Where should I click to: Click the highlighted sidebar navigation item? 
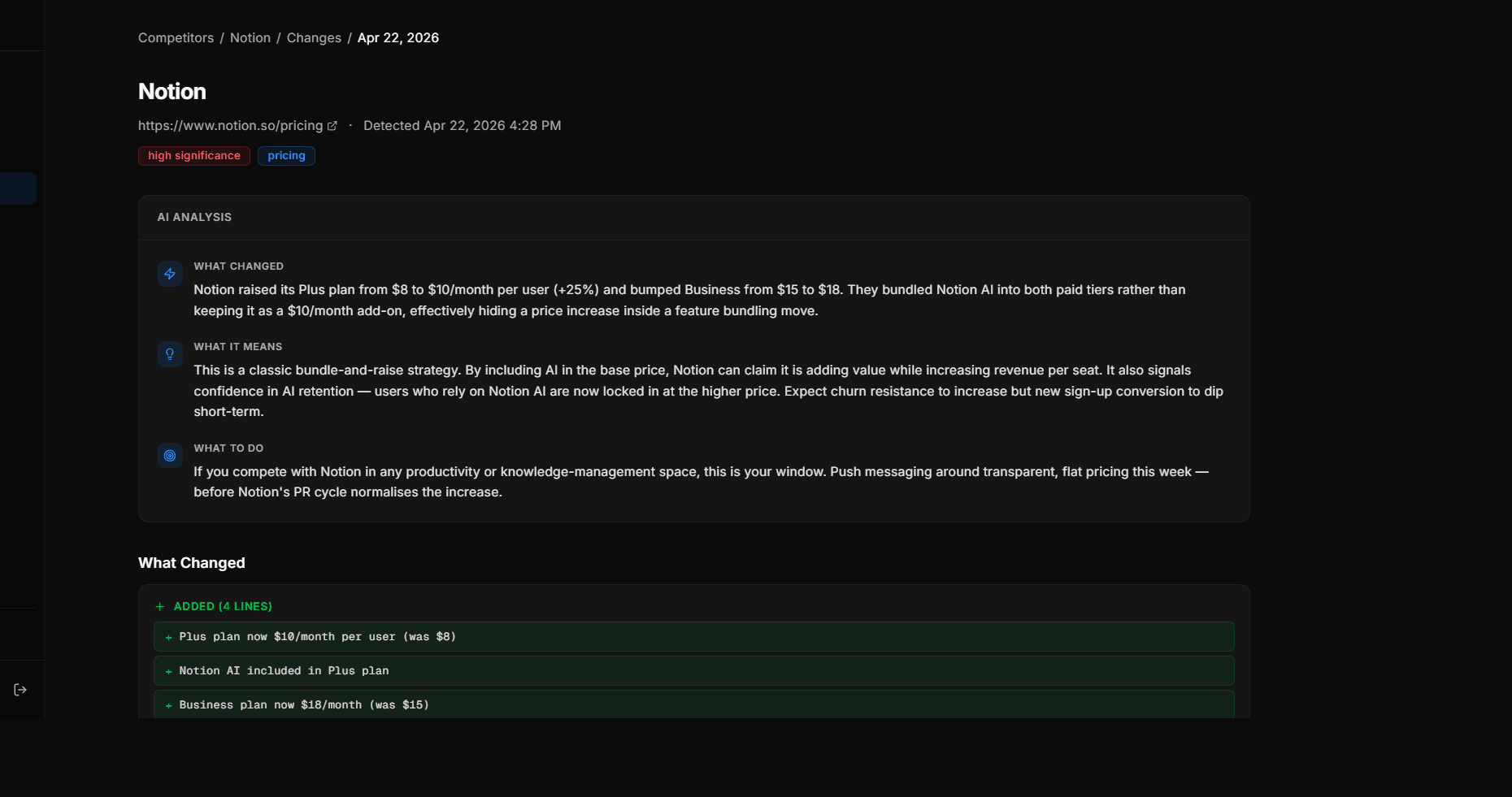click(18, 188)
